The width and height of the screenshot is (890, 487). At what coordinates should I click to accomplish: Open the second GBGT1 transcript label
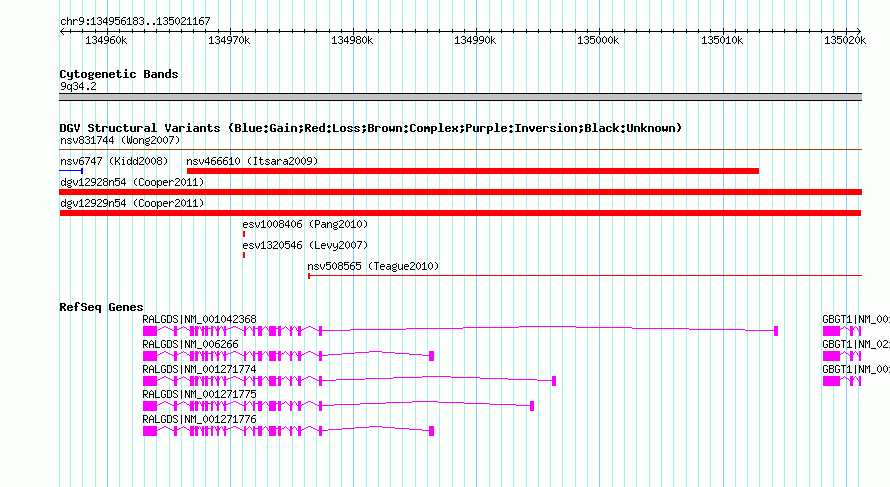pyautogui.click(x=856, y=344)
